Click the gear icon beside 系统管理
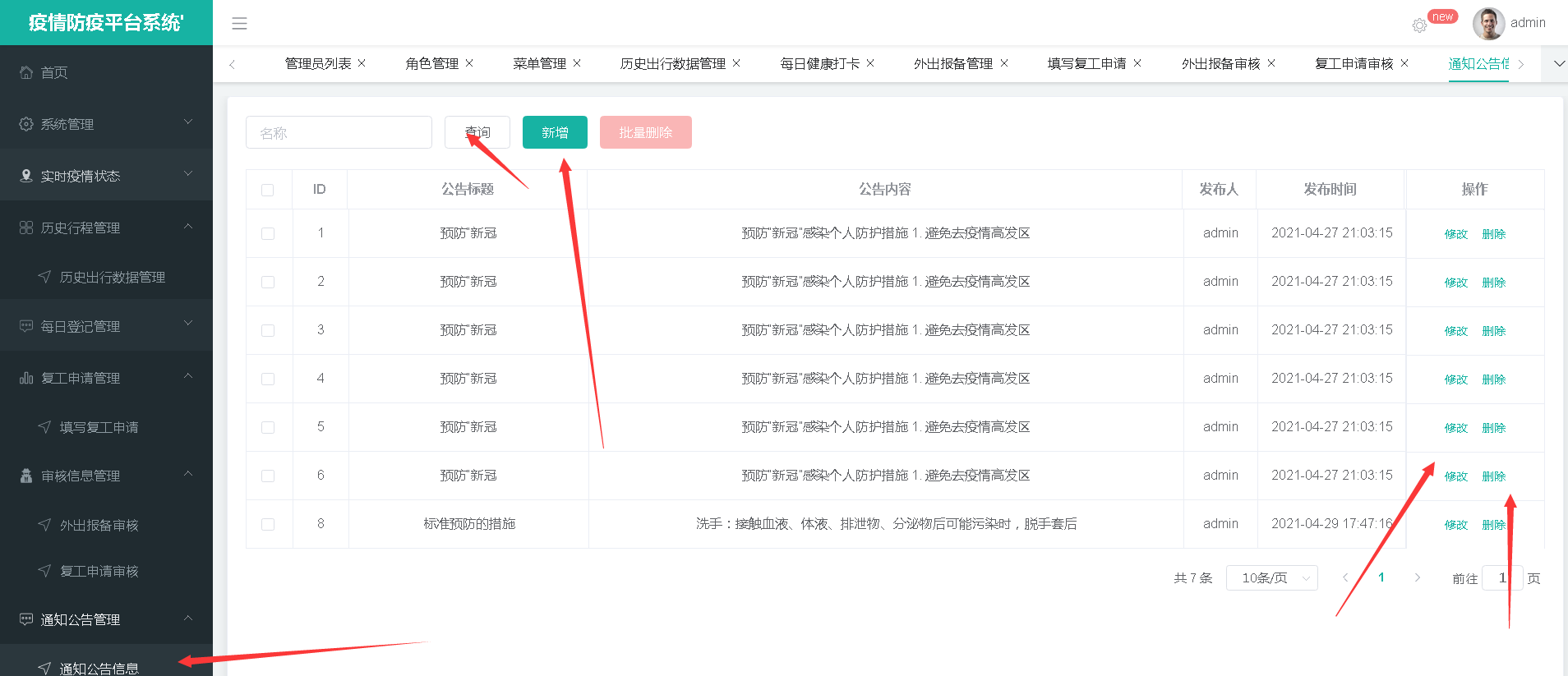Screen dimensions: 1568x676 [26, 124]
